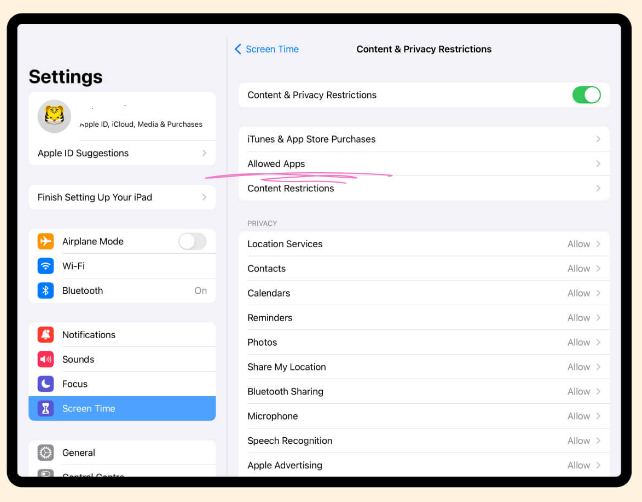
Task: Select the Screen Time hourglass icon
Action: (46, 408)
